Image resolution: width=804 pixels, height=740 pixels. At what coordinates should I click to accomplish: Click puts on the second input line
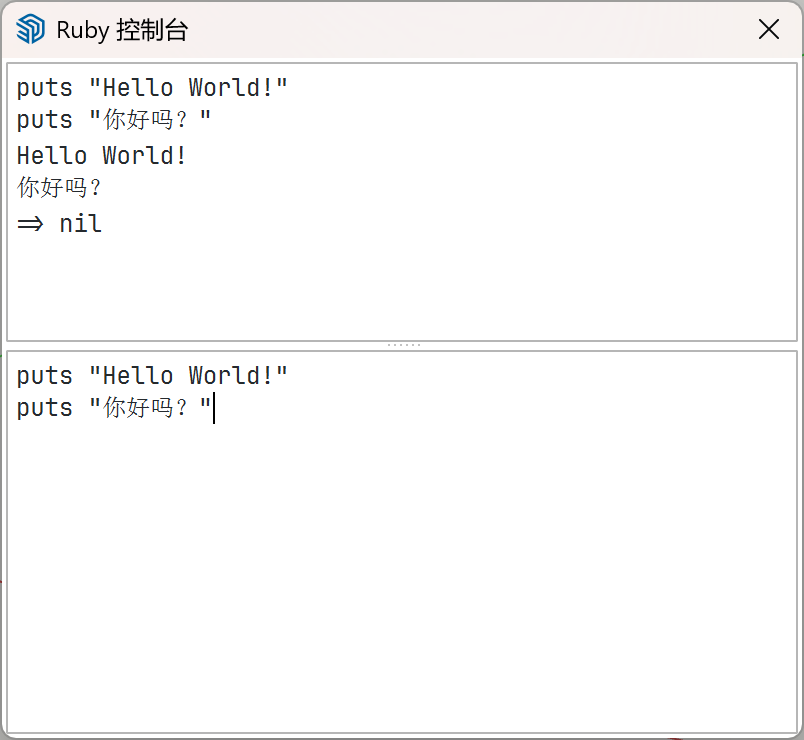(45, 409)
